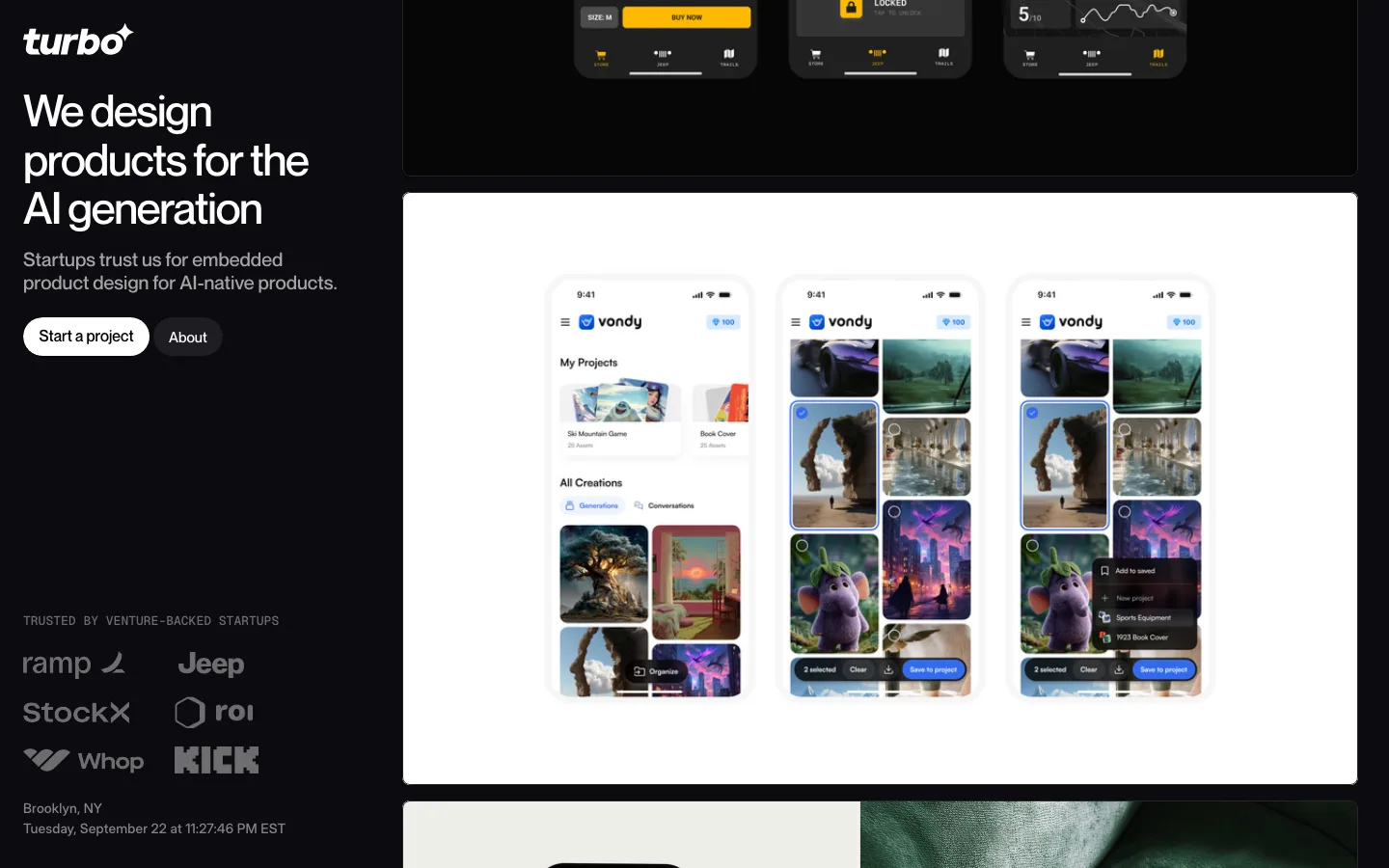Click Save to project in third vondy phone

pos(1164,669)
